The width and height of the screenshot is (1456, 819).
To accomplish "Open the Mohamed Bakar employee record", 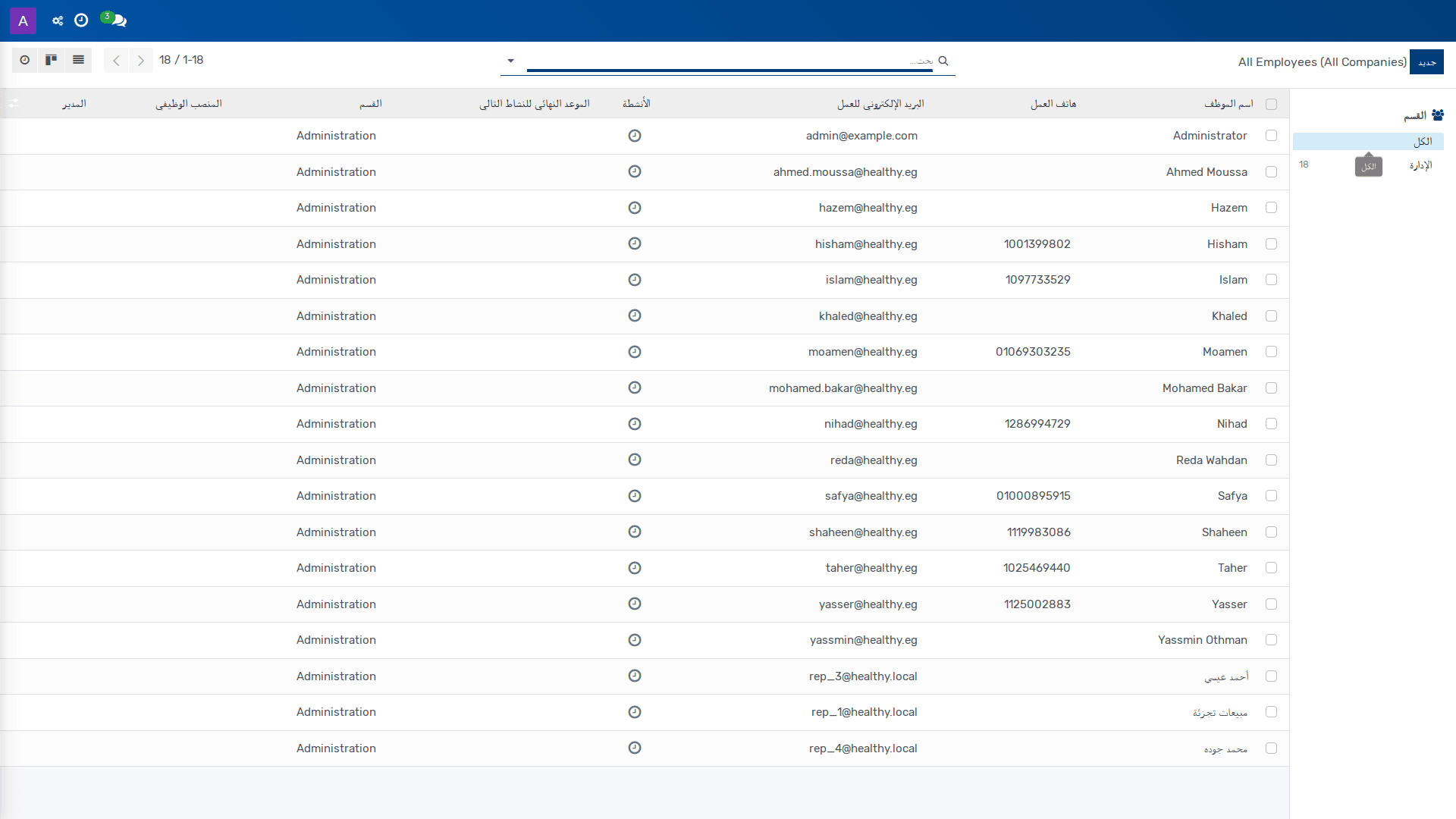I will [1204, 388].
